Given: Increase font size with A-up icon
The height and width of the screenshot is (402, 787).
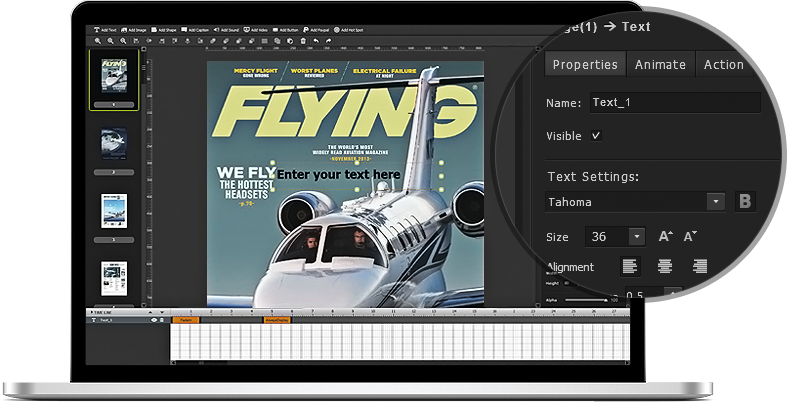Looking at the screenshot, I should click(666, 236).
